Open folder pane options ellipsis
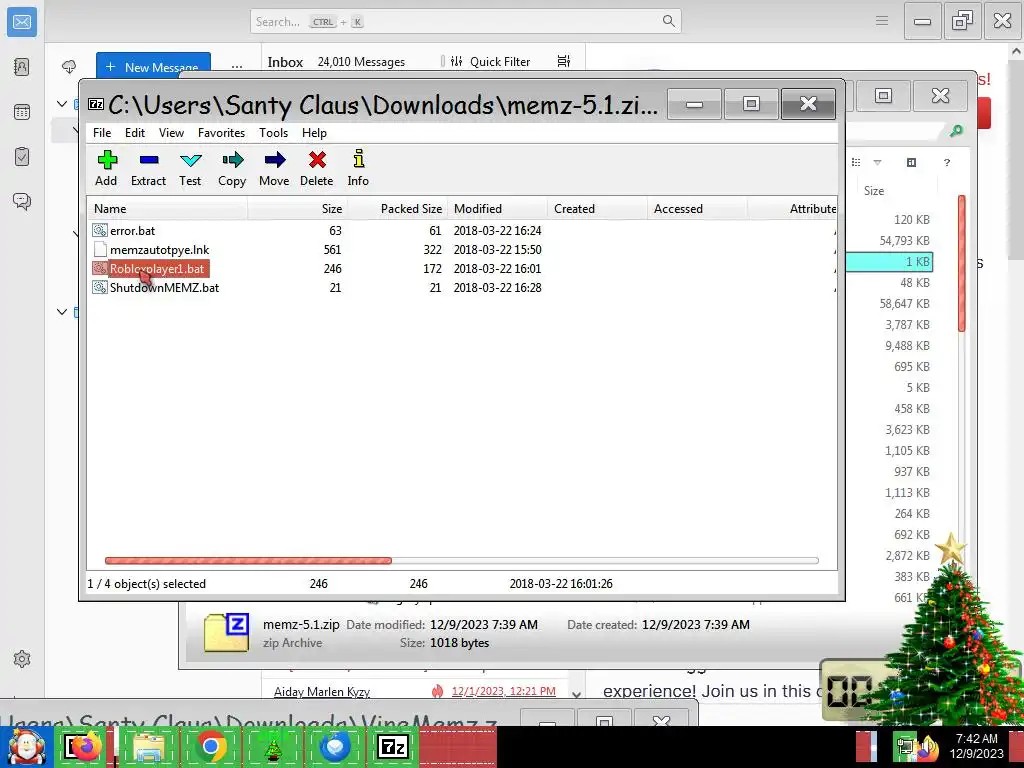 coord(236,67)
